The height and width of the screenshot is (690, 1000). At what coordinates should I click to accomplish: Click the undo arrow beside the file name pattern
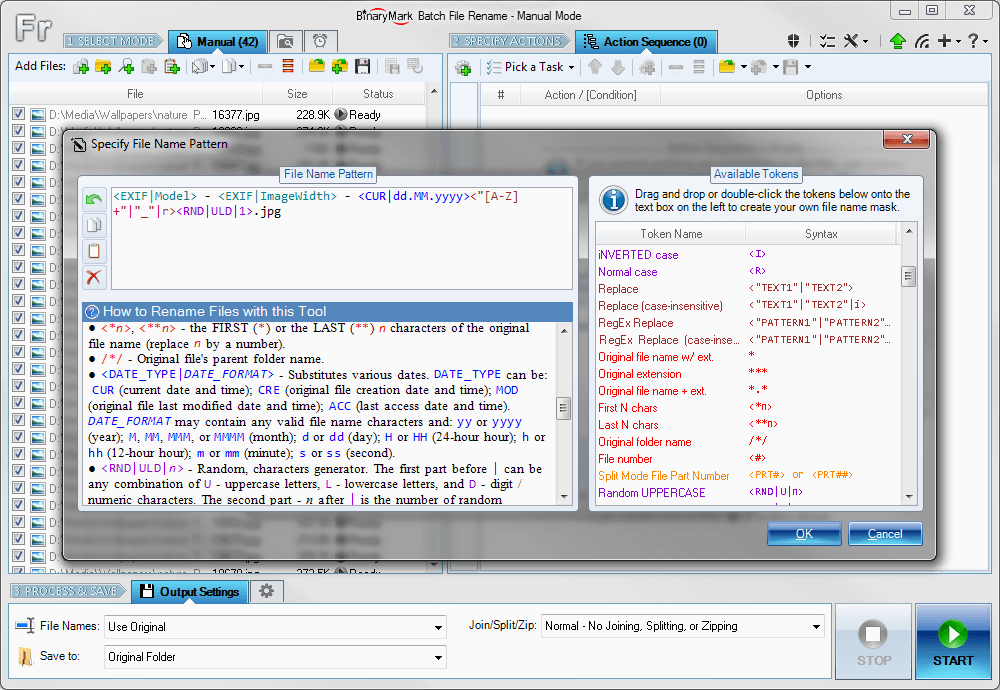(x=94, y=200)
